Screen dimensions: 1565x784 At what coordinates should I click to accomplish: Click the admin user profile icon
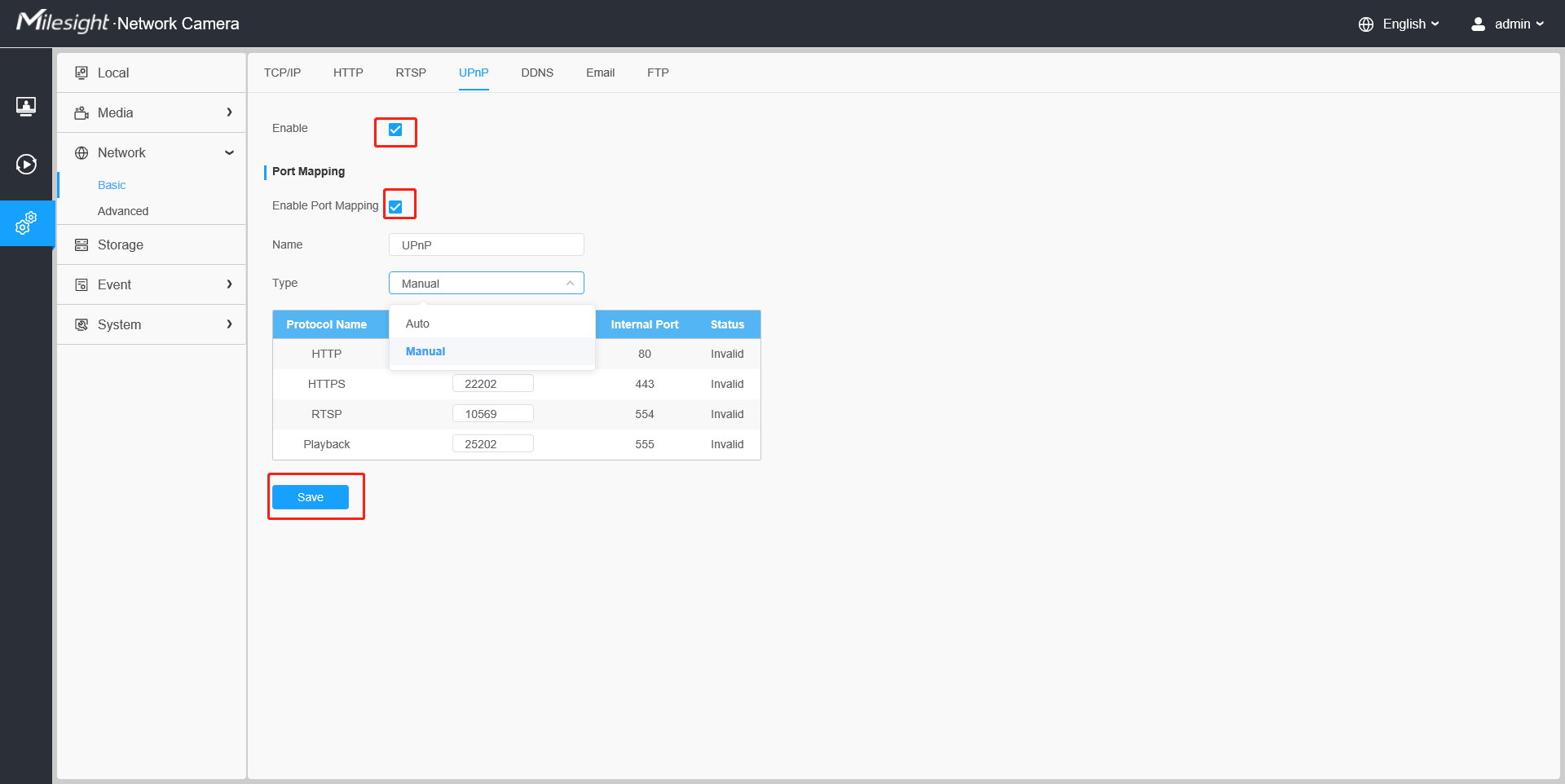pos(1478,24)
